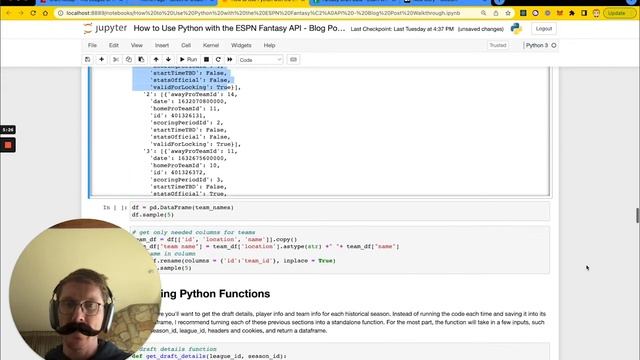Open the View menu
Screen dimensions: 640x360
point(137,45)
